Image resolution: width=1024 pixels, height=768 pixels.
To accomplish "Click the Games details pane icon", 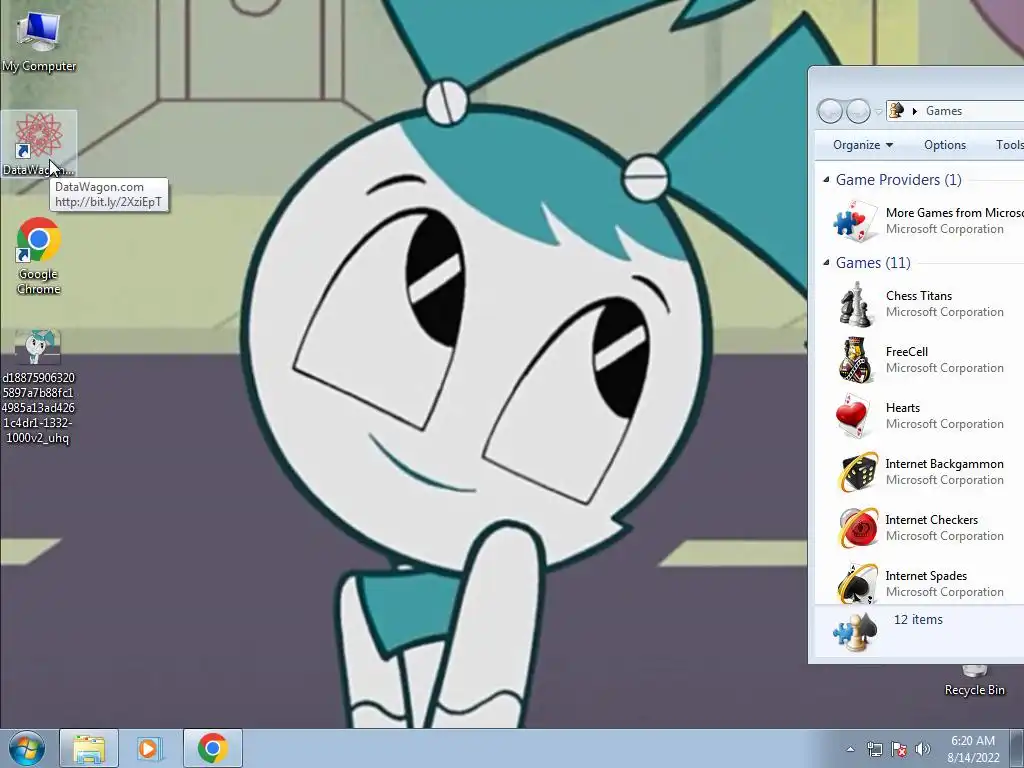I will coord(854,632).
